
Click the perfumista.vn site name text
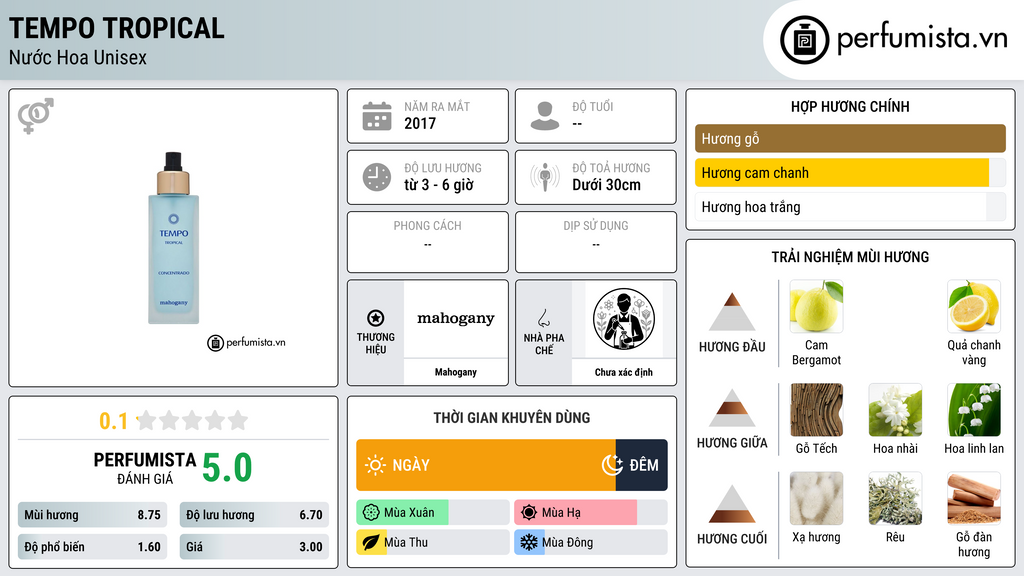pos(922,38)
